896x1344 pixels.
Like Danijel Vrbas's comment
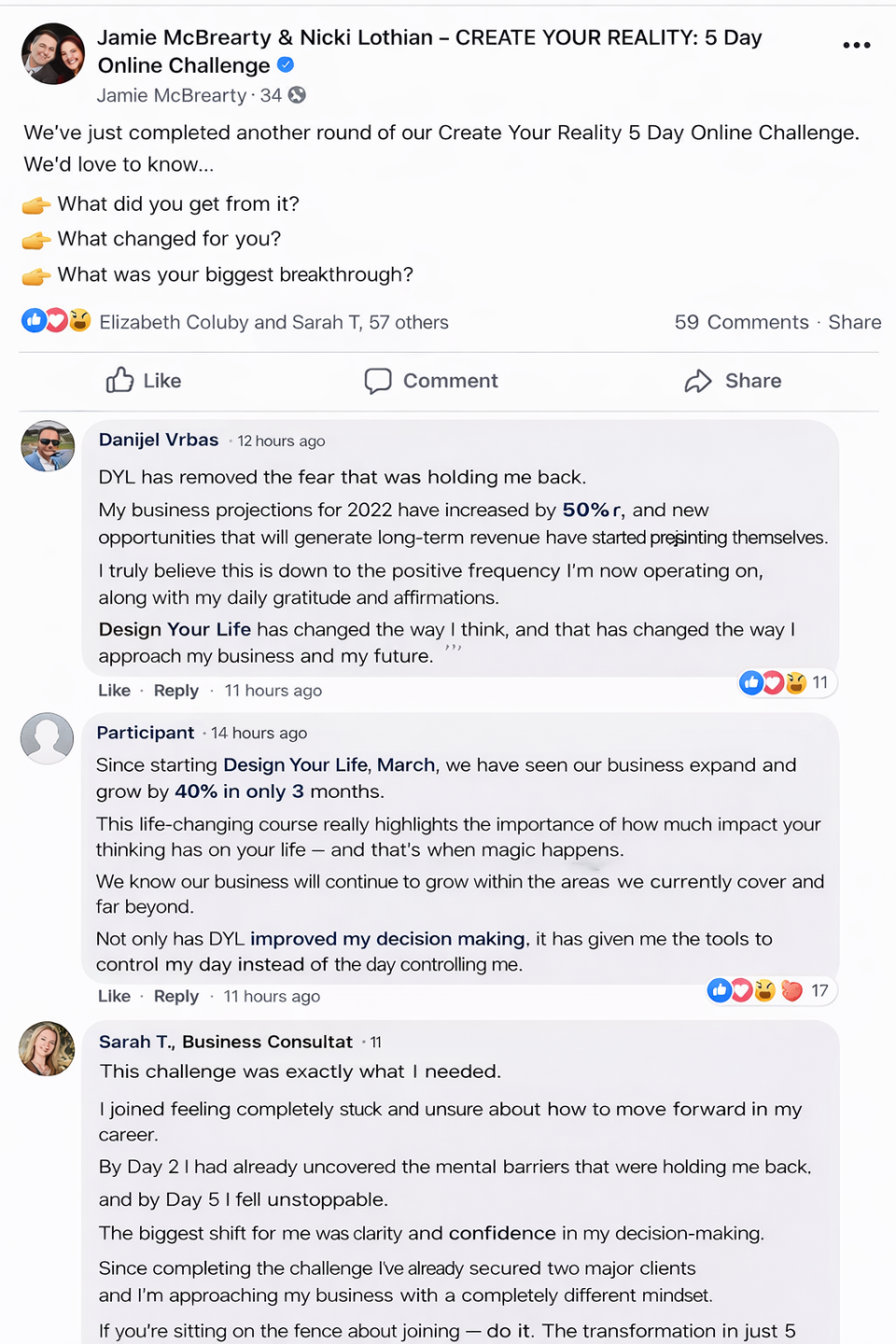(x=114, y=691)
